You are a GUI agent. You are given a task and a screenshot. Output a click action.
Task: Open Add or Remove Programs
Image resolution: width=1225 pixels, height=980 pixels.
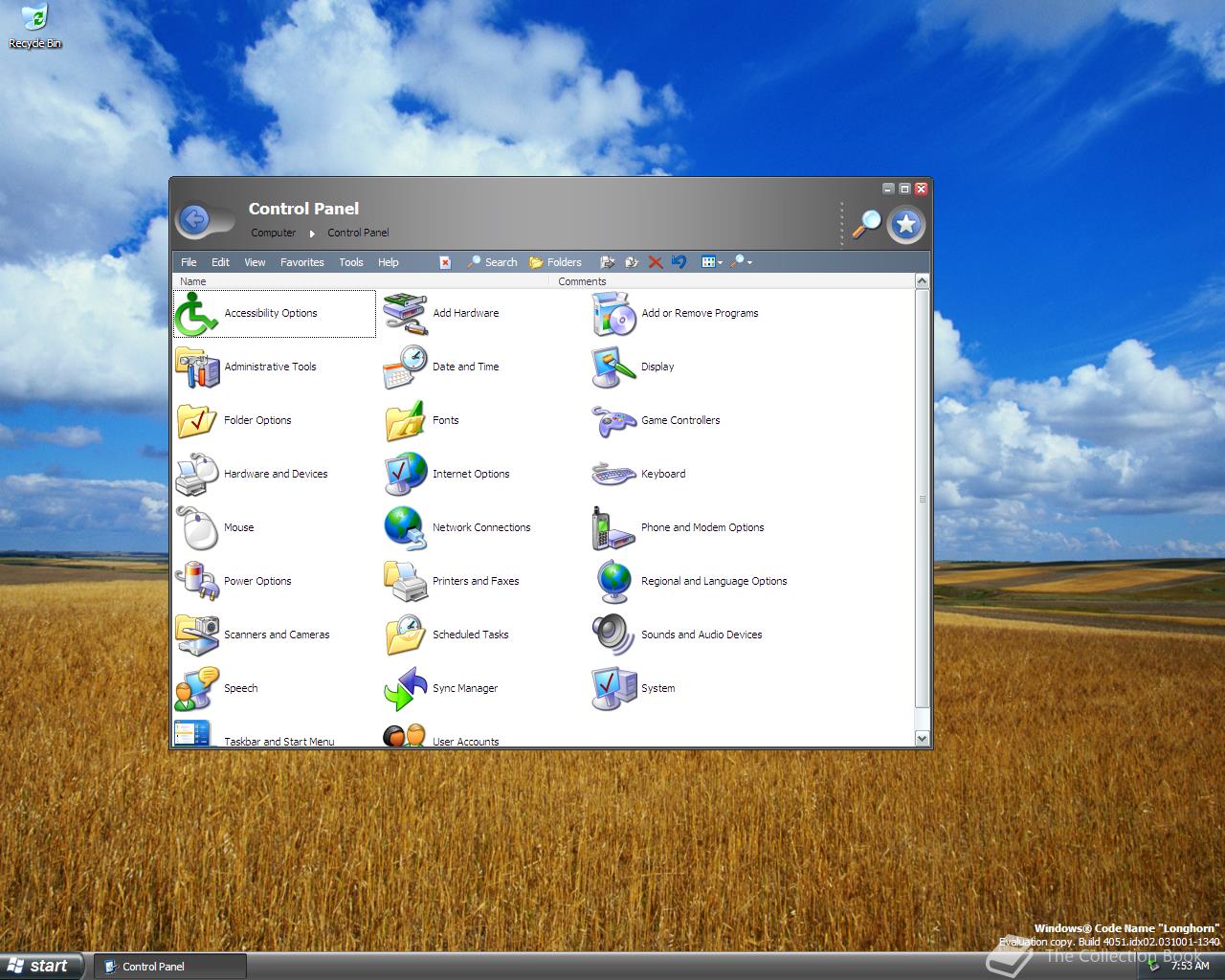point(675,313)
